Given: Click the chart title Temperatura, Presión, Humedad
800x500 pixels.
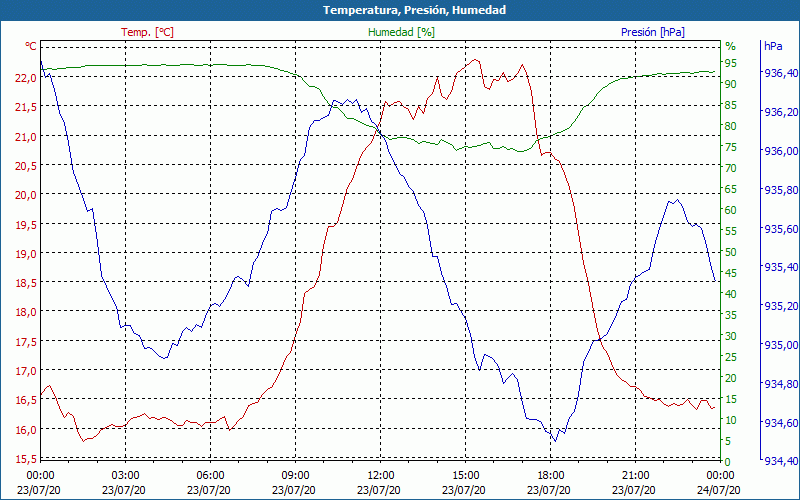Looking at the screenshot, I should (x=414, y=10).
